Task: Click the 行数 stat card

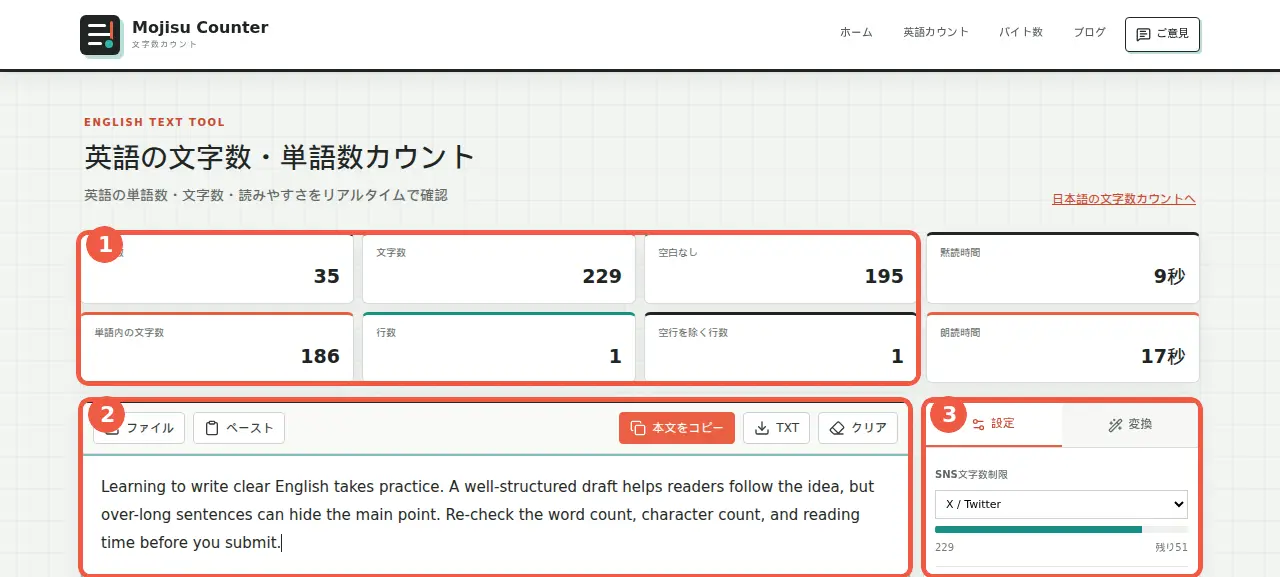Action: (x=499, y=348)
